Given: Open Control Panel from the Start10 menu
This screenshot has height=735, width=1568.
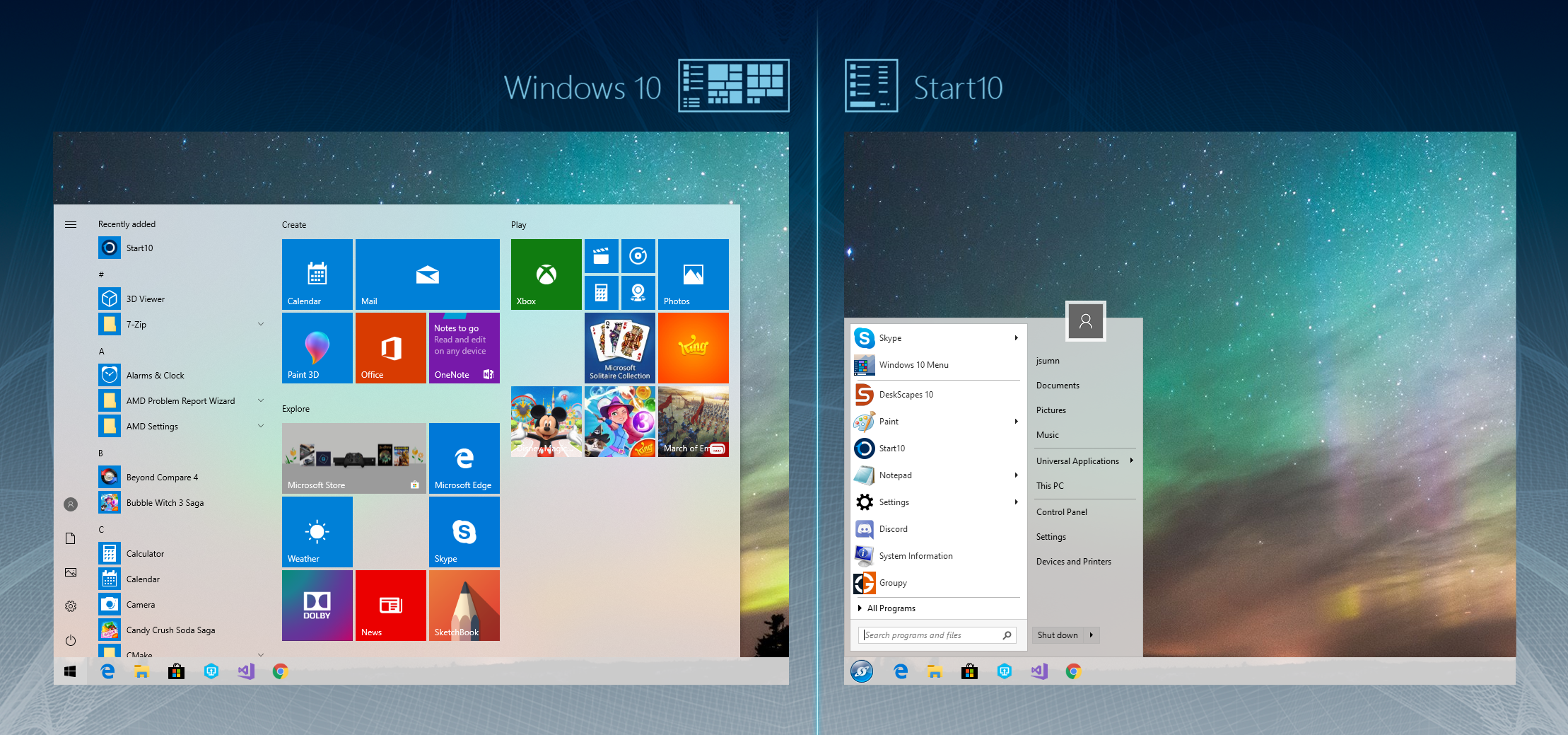Looking at the screenshot, I should [x=1061, y=511].
